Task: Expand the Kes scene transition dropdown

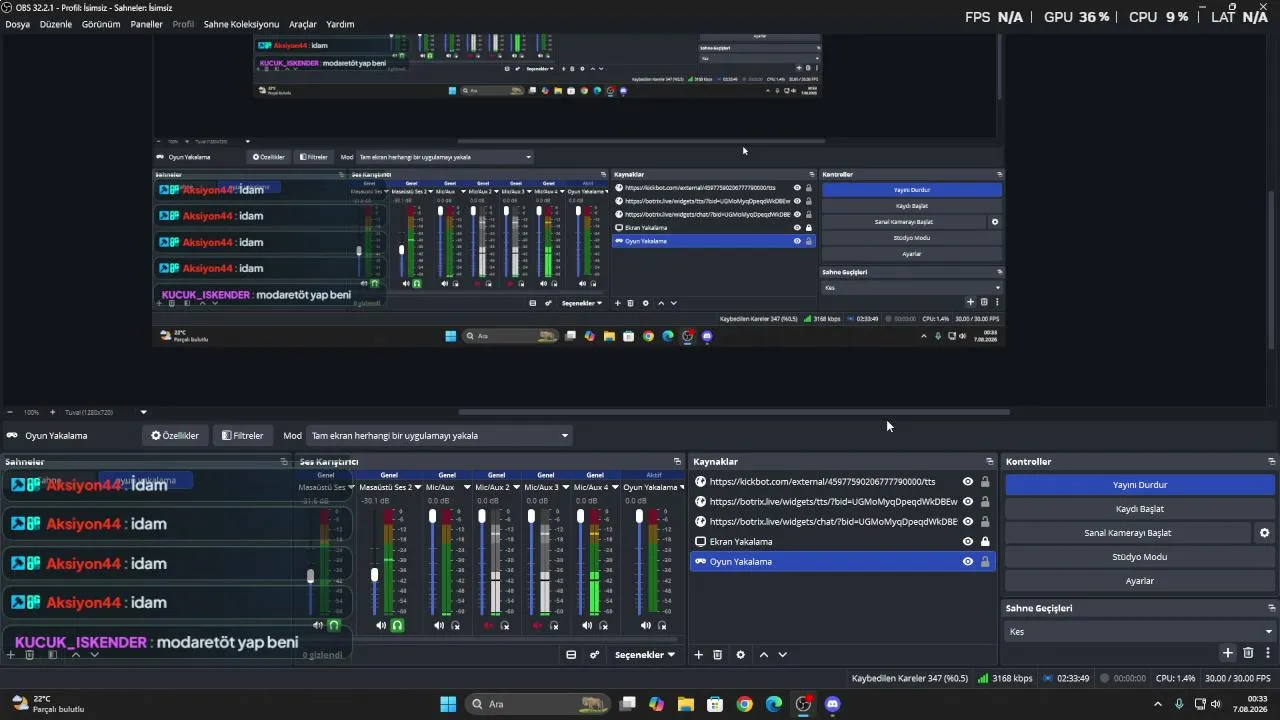Action: (1140, 632)
